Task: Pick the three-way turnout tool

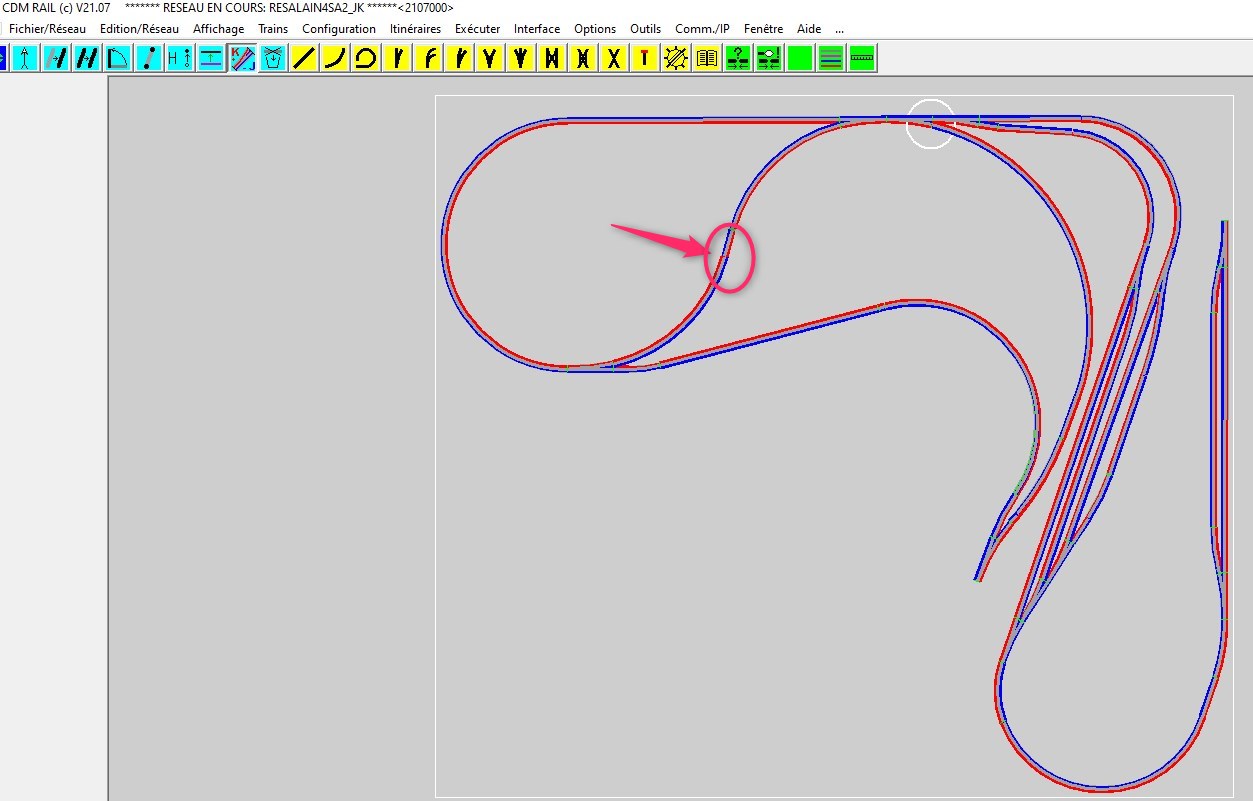Action: [x=521, y=58]
